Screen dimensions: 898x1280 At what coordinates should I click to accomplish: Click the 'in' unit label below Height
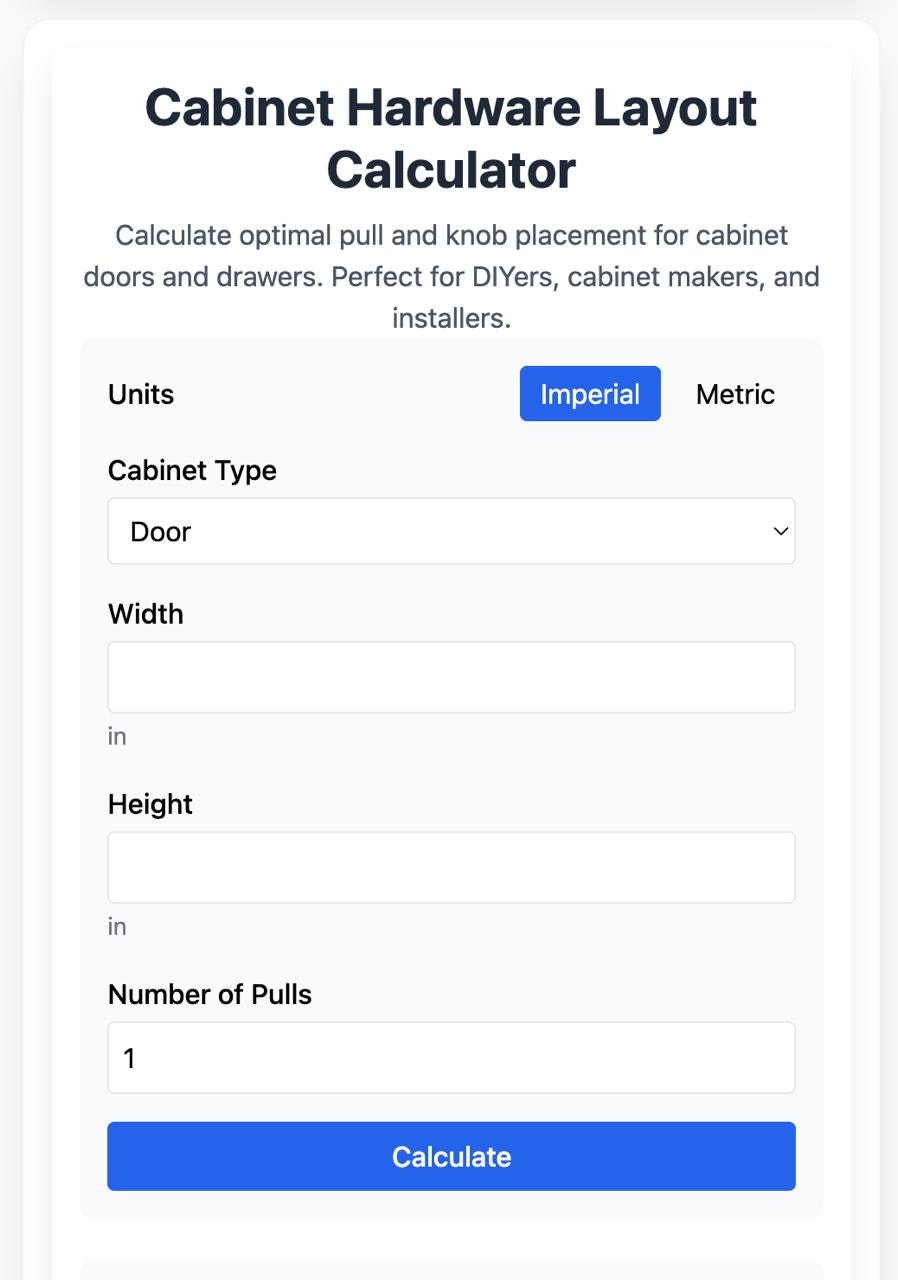coord(117,926)
